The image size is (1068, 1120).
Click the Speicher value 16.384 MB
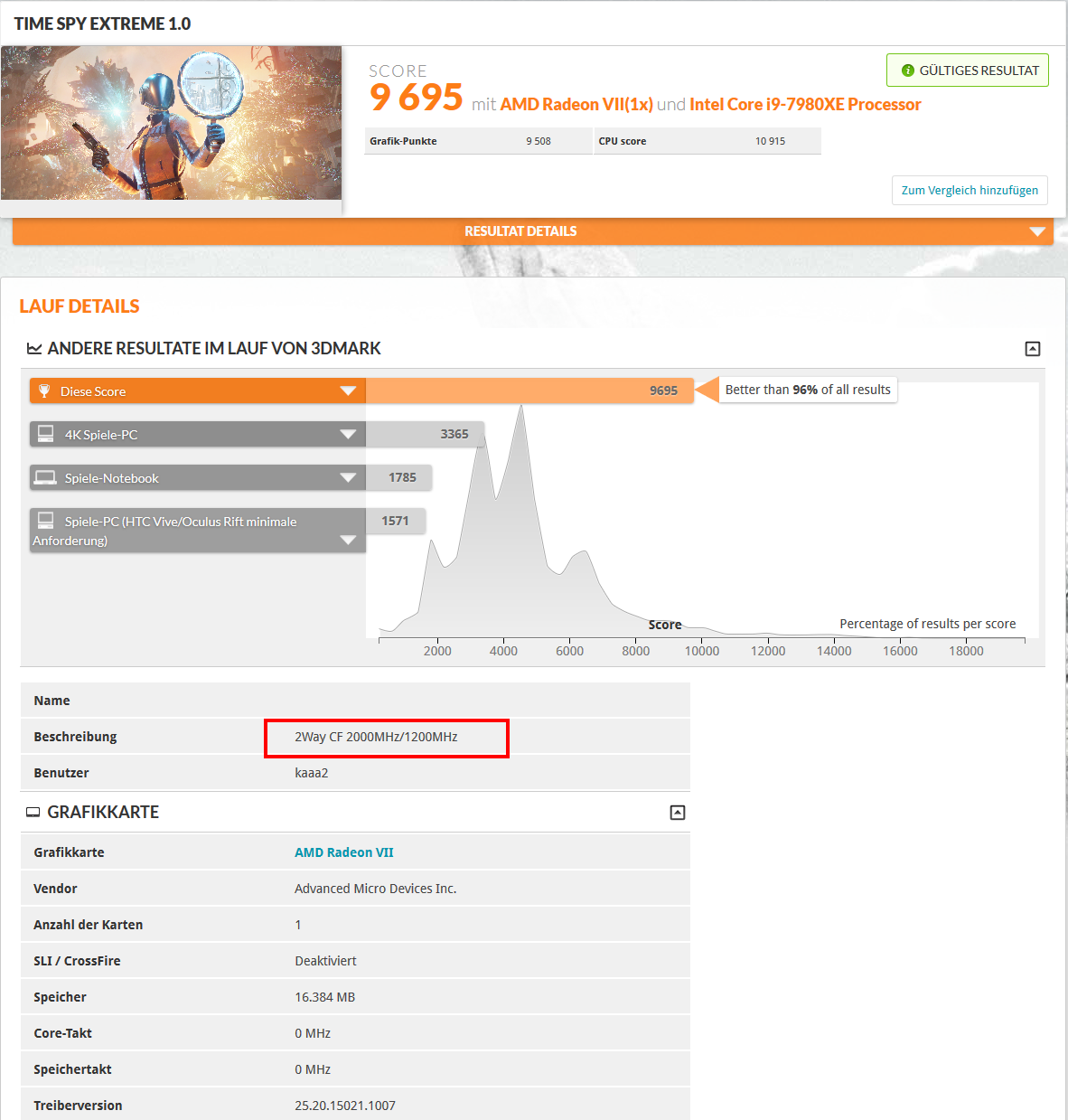click(x=325, y=997)
